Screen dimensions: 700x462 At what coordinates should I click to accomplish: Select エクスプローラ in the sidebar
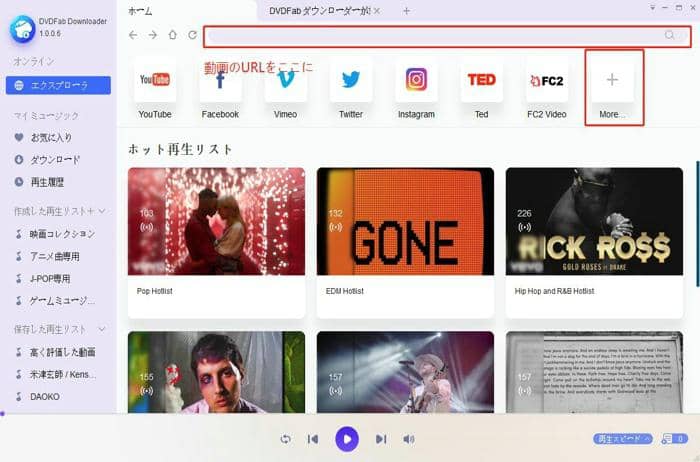[58, 85]
